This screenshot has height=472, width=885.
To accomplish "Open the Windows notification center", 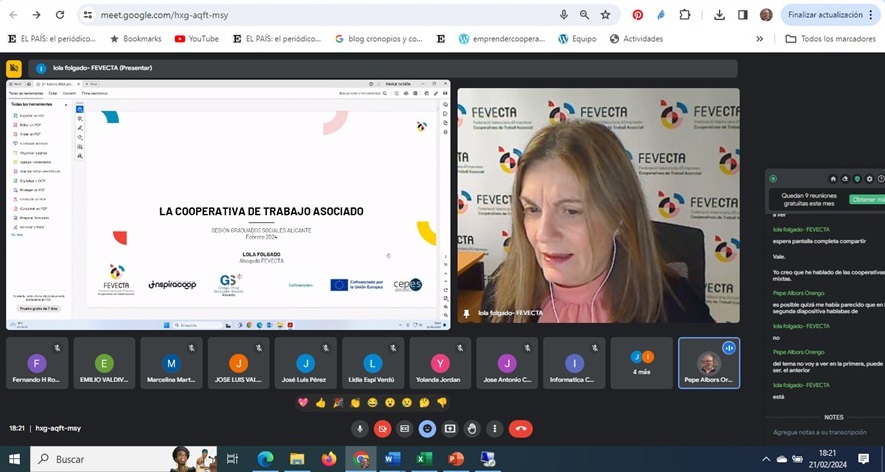I will point(863,459).
